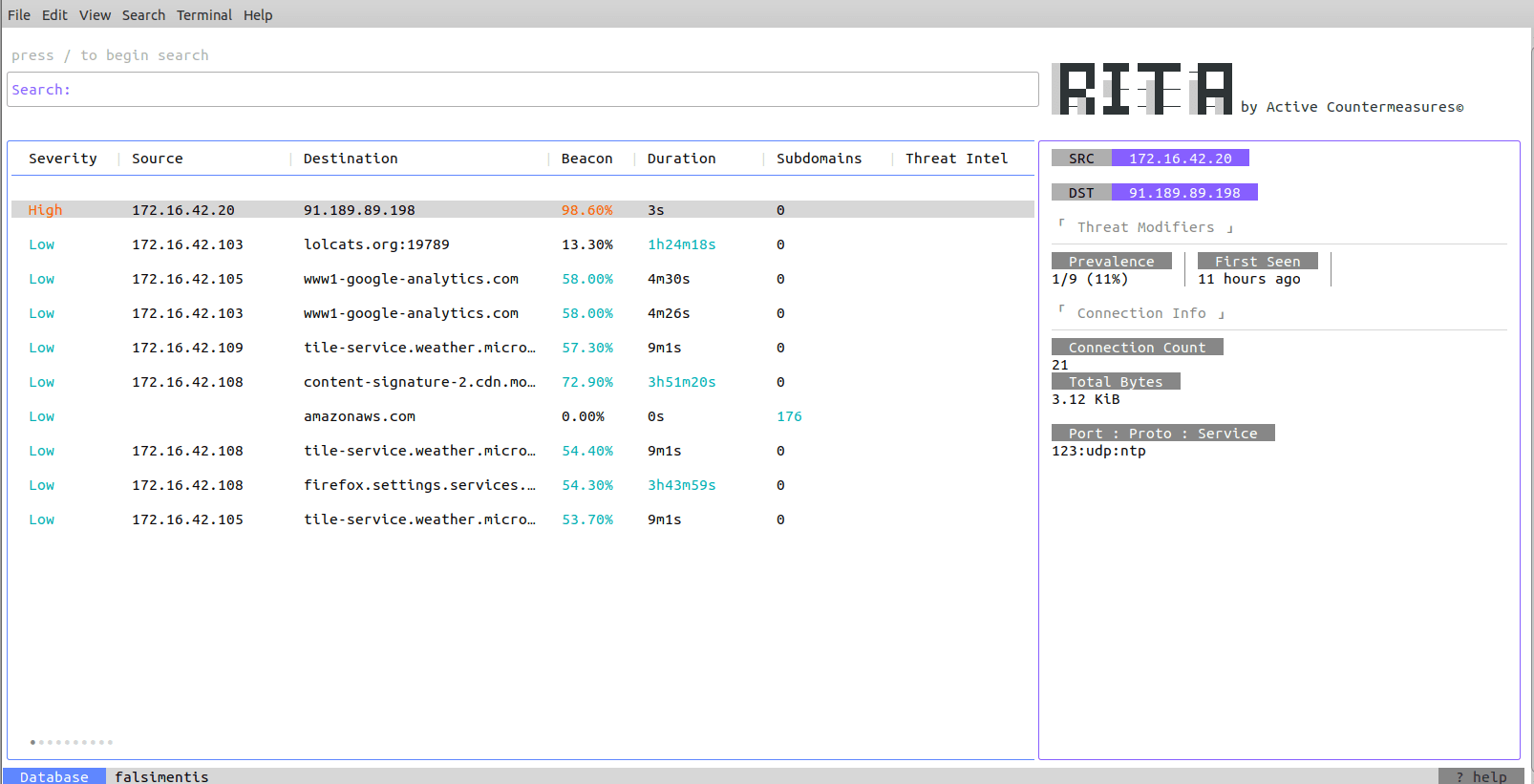Viewport: 1534px width, 784px height.
Task: Click the 'by Active Countermeasures' text
Action: 1353,107
